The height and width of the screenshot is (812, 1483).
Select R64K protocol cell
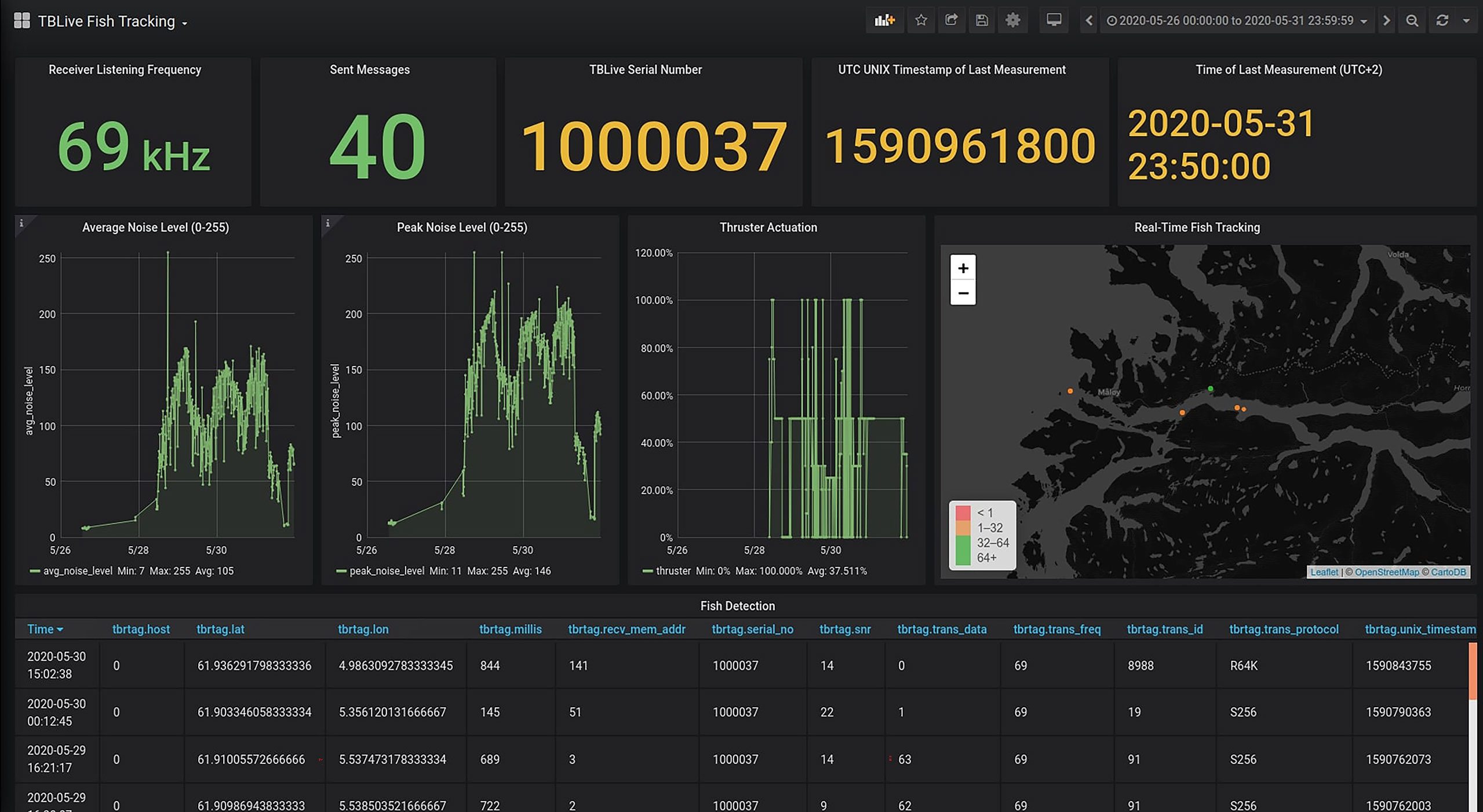[1284, 665]
